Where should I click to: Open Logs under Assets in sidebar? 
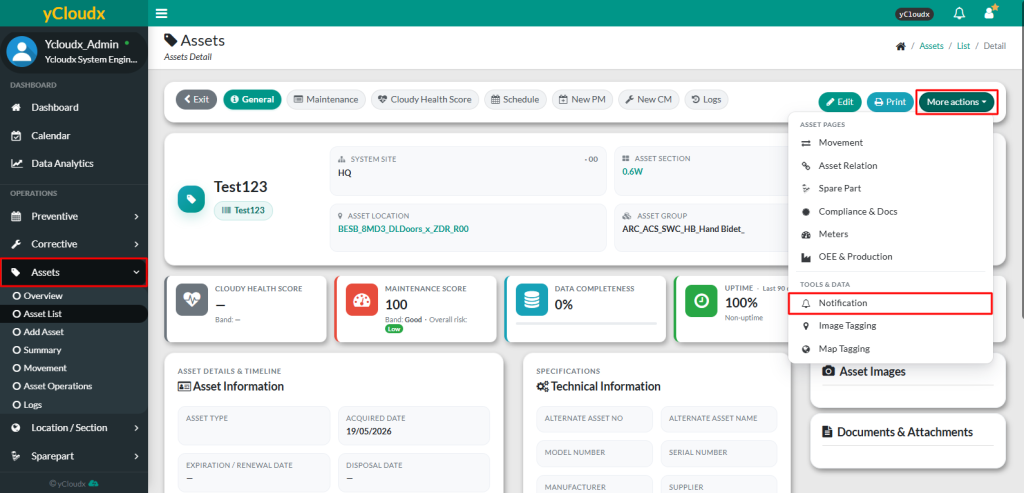[74, 405]
